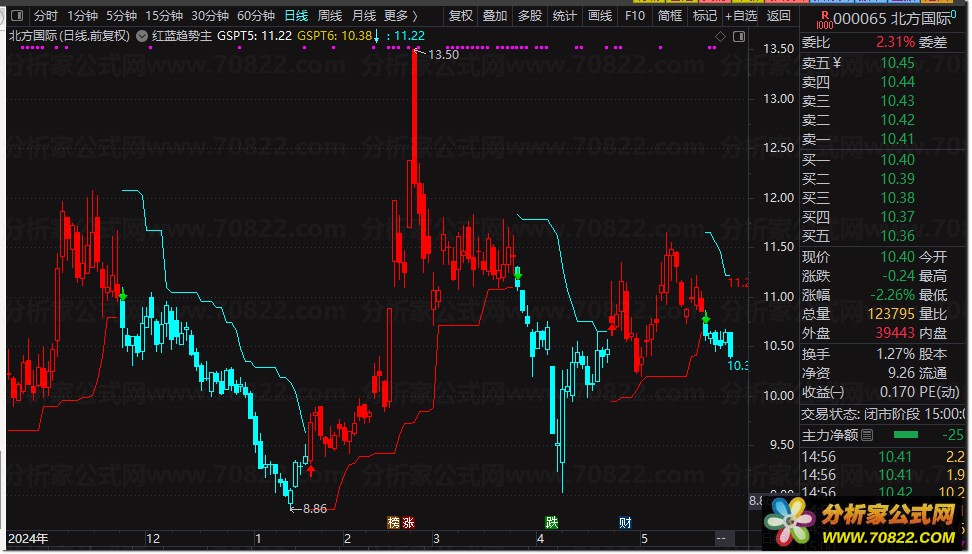Image resolution: width=972 pixels, height=554 pixels.
Task: Click the R 1000 margin-trading badge
Action: pyautogui.click(x=824, y=20)
